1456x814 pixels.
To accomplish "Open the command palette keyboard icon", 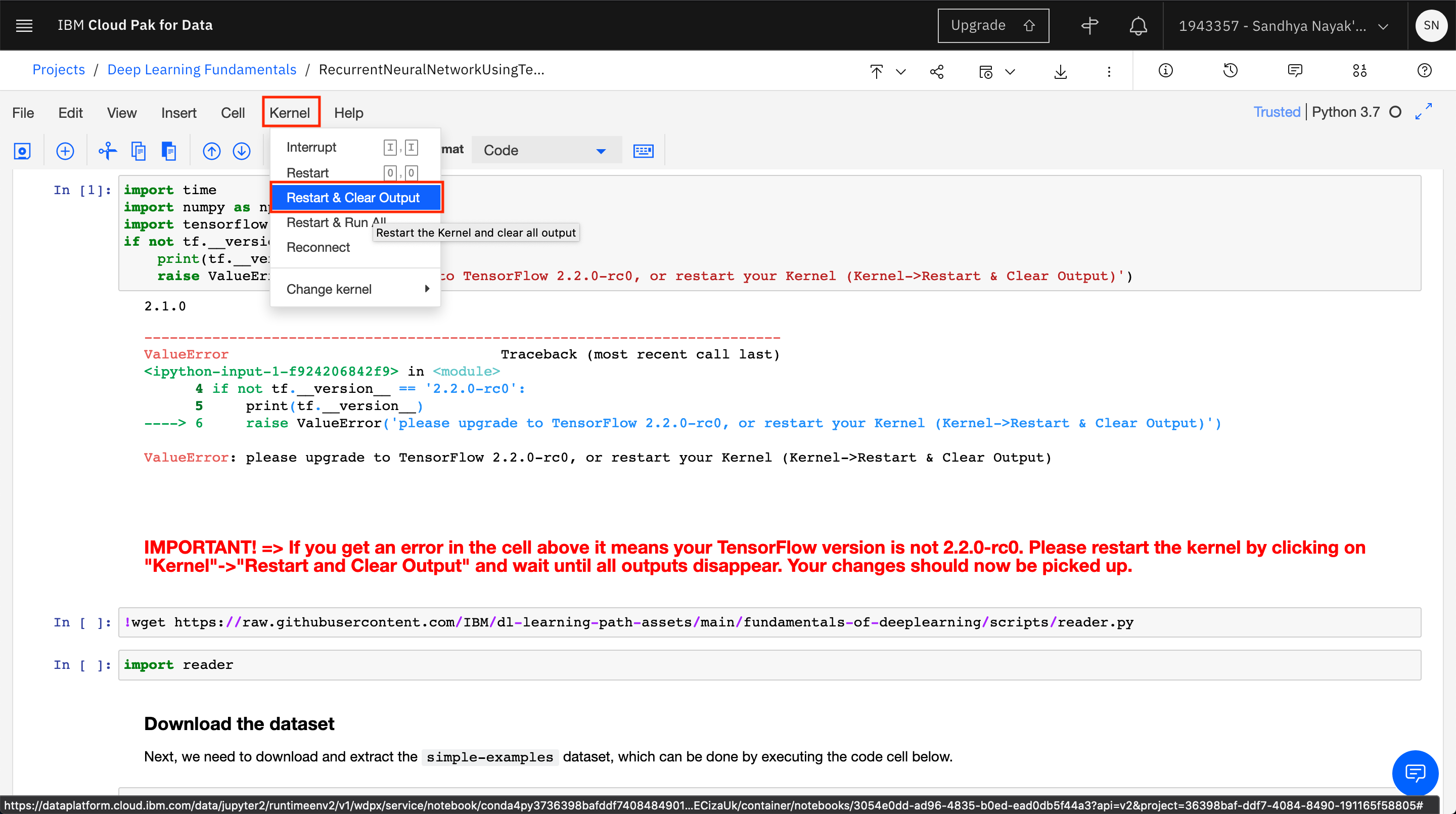I will 643,151.
